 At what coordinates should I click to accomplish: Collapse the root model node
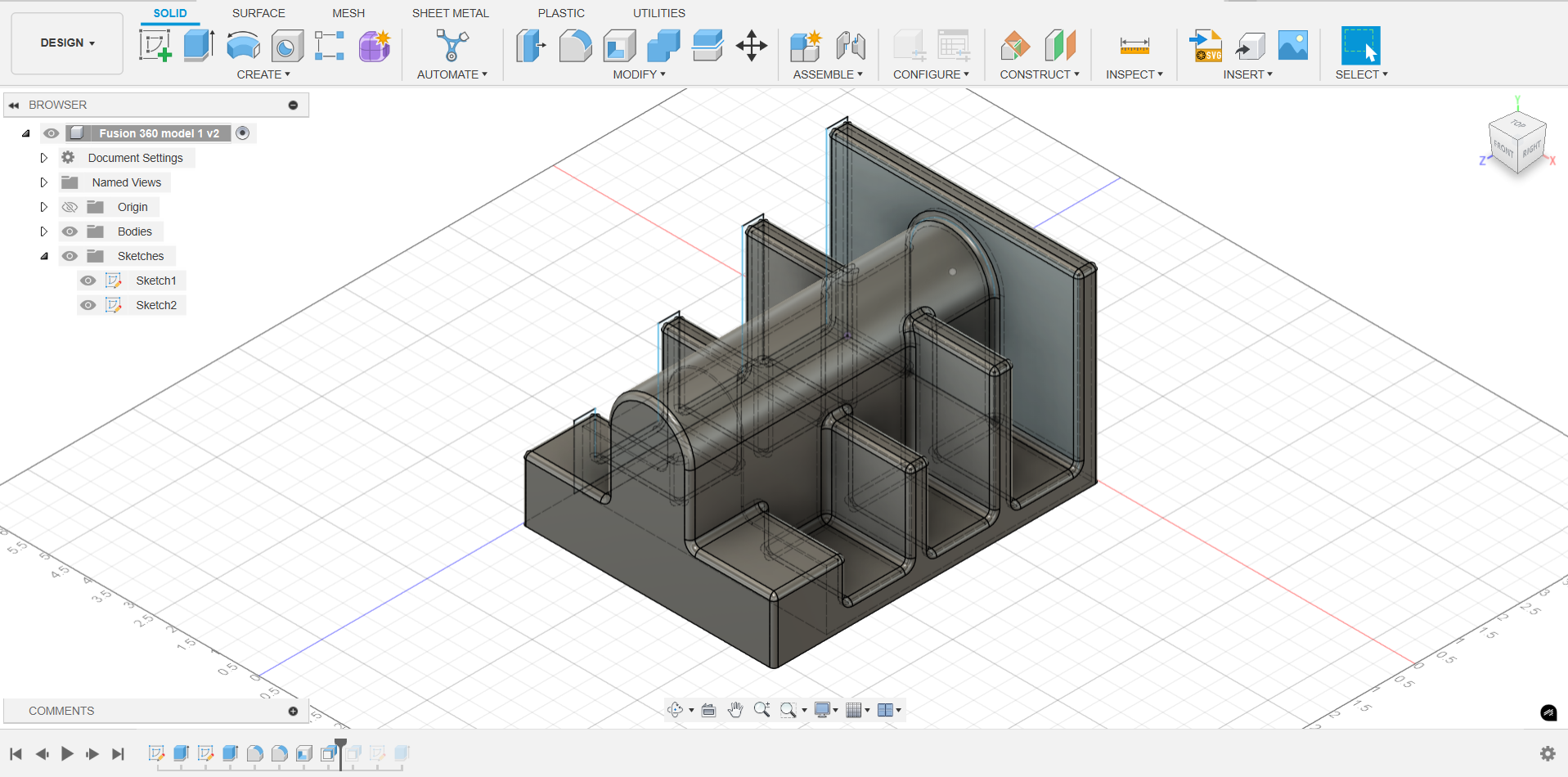pyautogui.click(x=26, y=133)
